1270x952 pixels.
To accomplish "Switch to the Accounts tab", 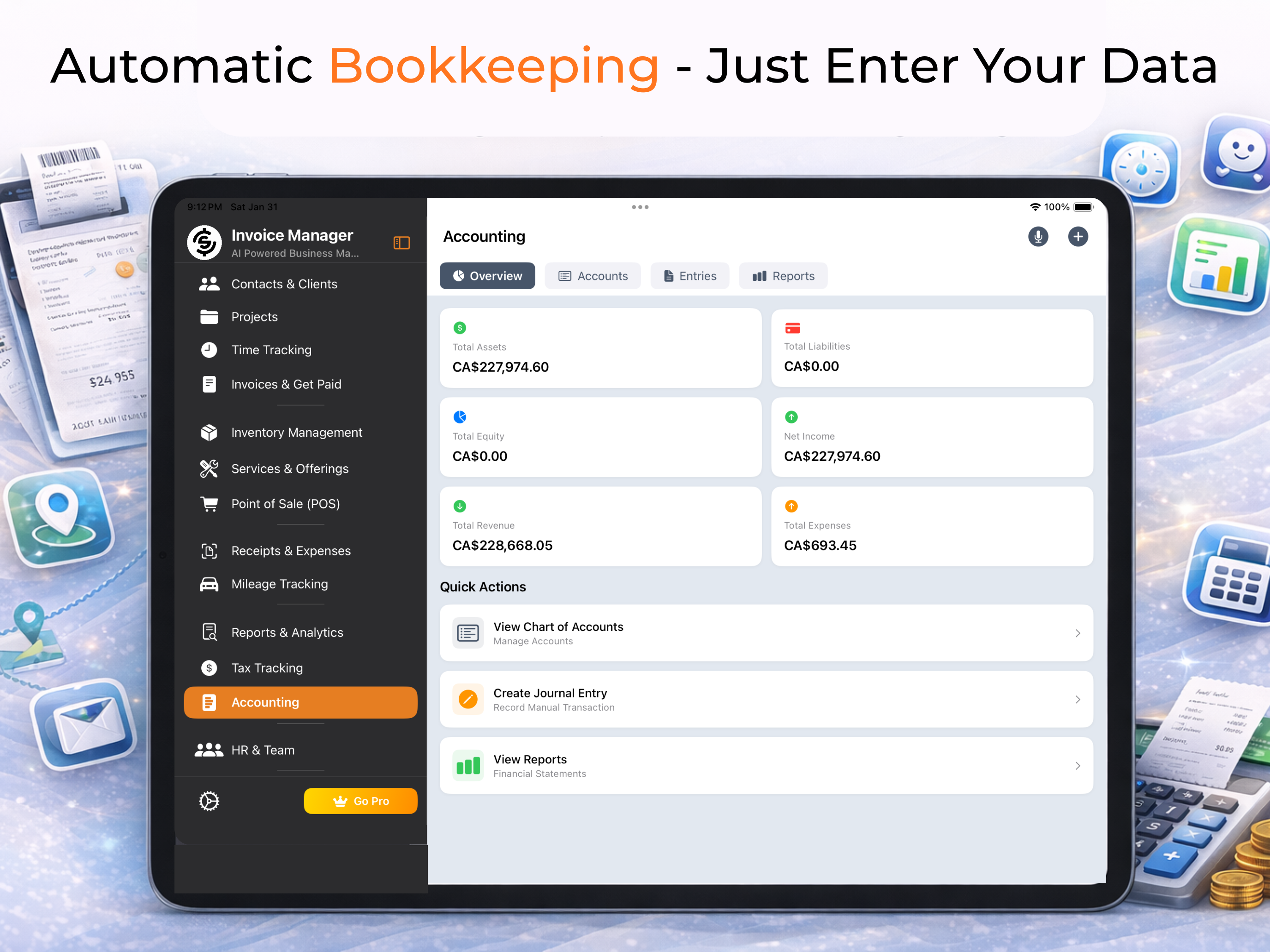I will (593, 276).
